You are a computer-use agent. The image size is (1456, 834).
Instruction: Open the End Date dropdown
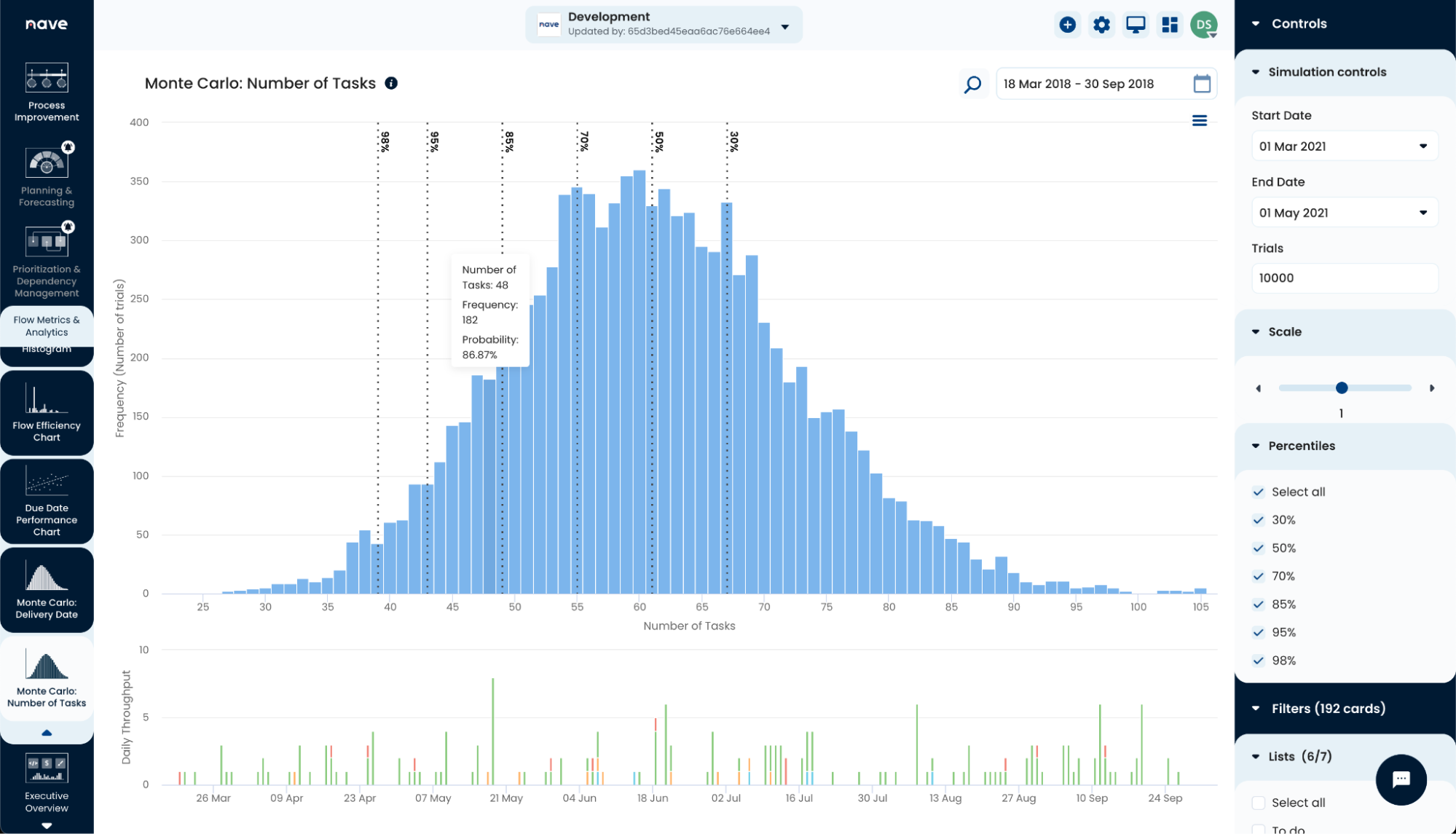click(x=1344, y=213)
